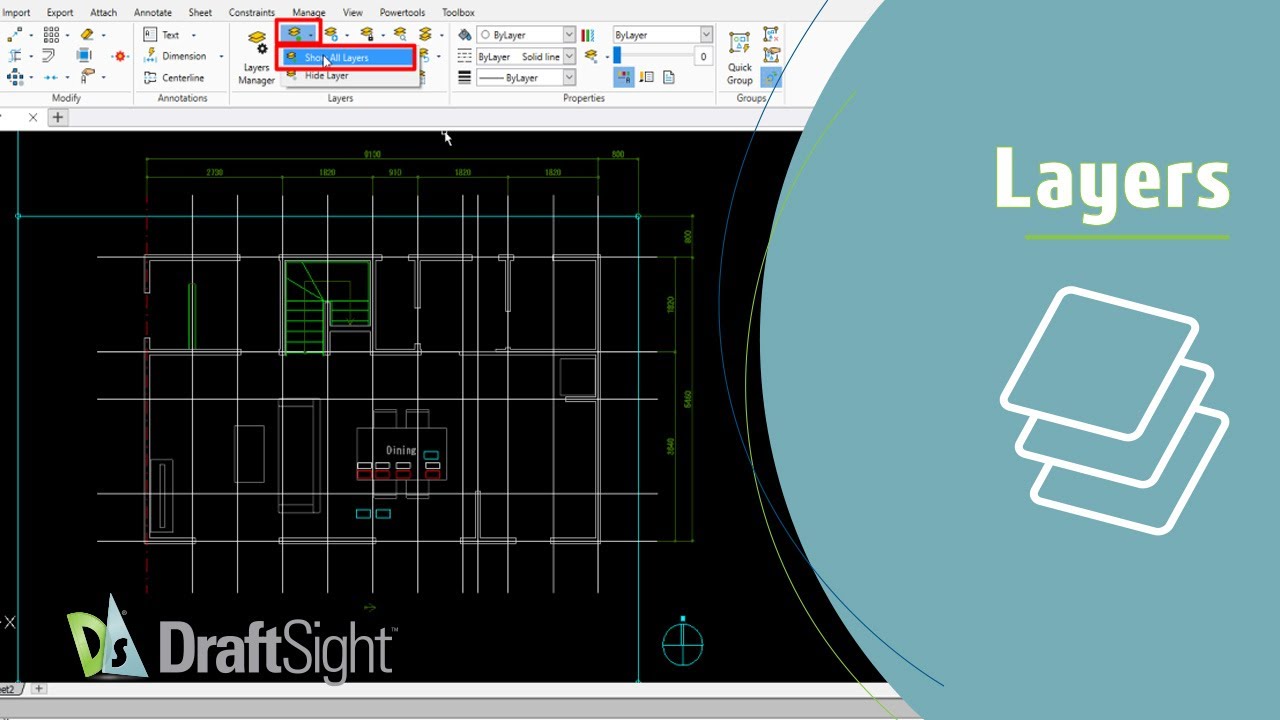
Task: Click the line style icon in Properties
Action: coord(465,57)
